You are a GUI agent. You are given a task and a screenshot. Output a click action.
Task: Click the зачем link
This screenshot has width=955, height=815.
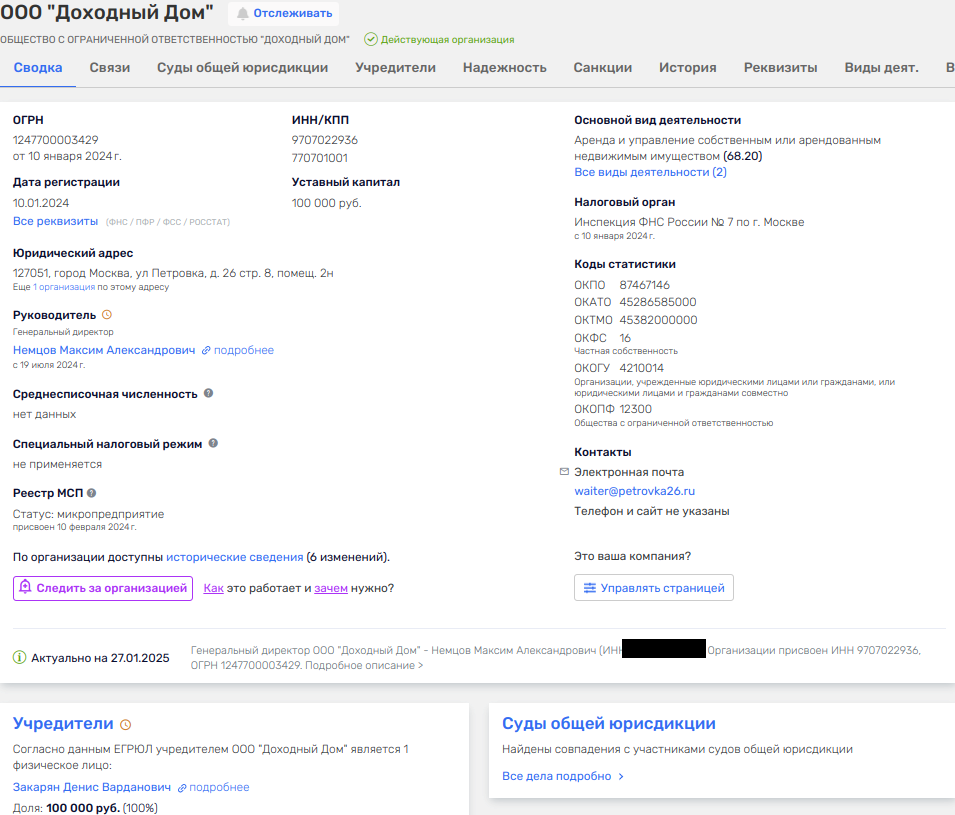pos(331,588)
